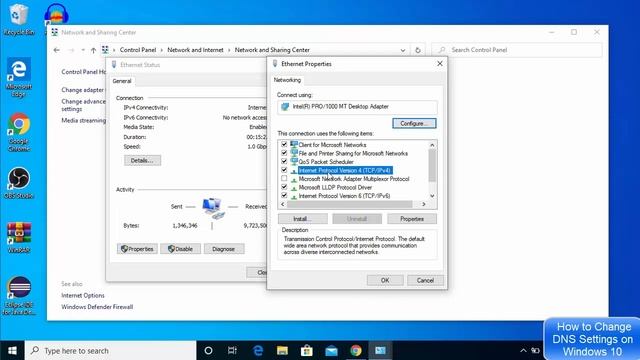The image size is (640, 360).
Task: Open Internet Options link
Action: (x=83, y=295)
